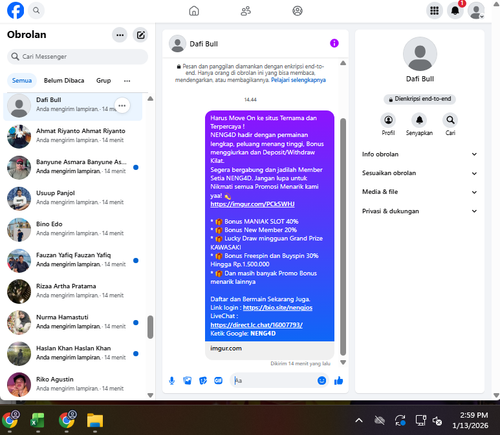Screen dimensions: 500x435
Task: Open chat with Banyune Asmara
Action: pos(73,167)
